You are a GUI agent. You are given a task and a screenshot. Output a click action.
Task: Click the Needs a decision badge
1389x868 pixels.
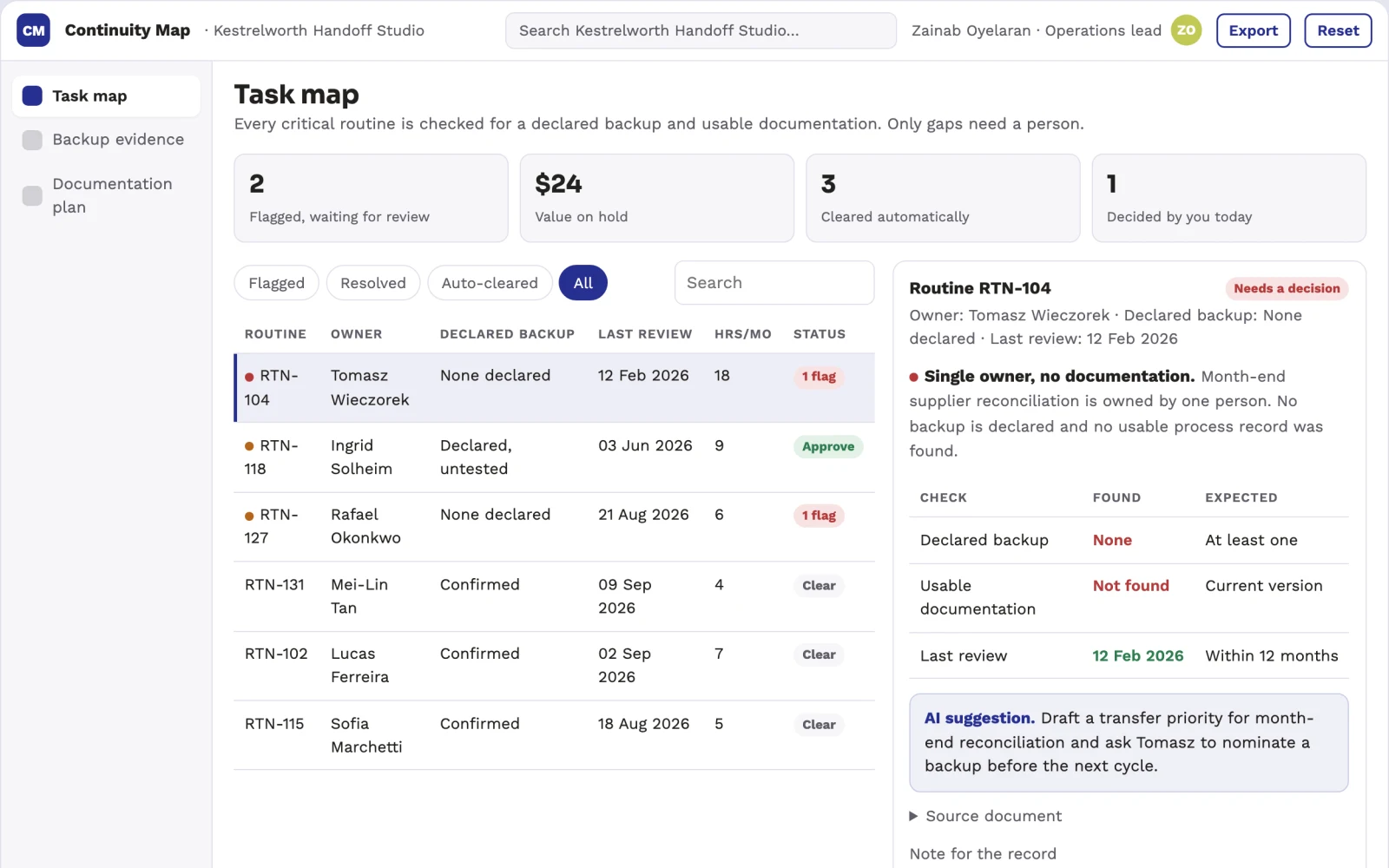coord(1287,288)
